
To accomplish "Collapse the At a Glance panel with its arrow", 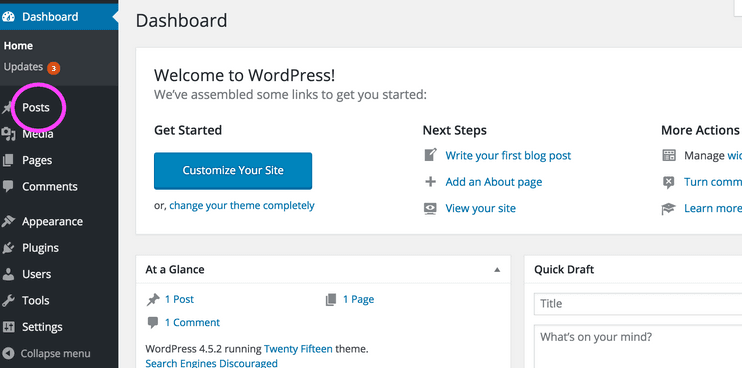I will coord(497,270).
